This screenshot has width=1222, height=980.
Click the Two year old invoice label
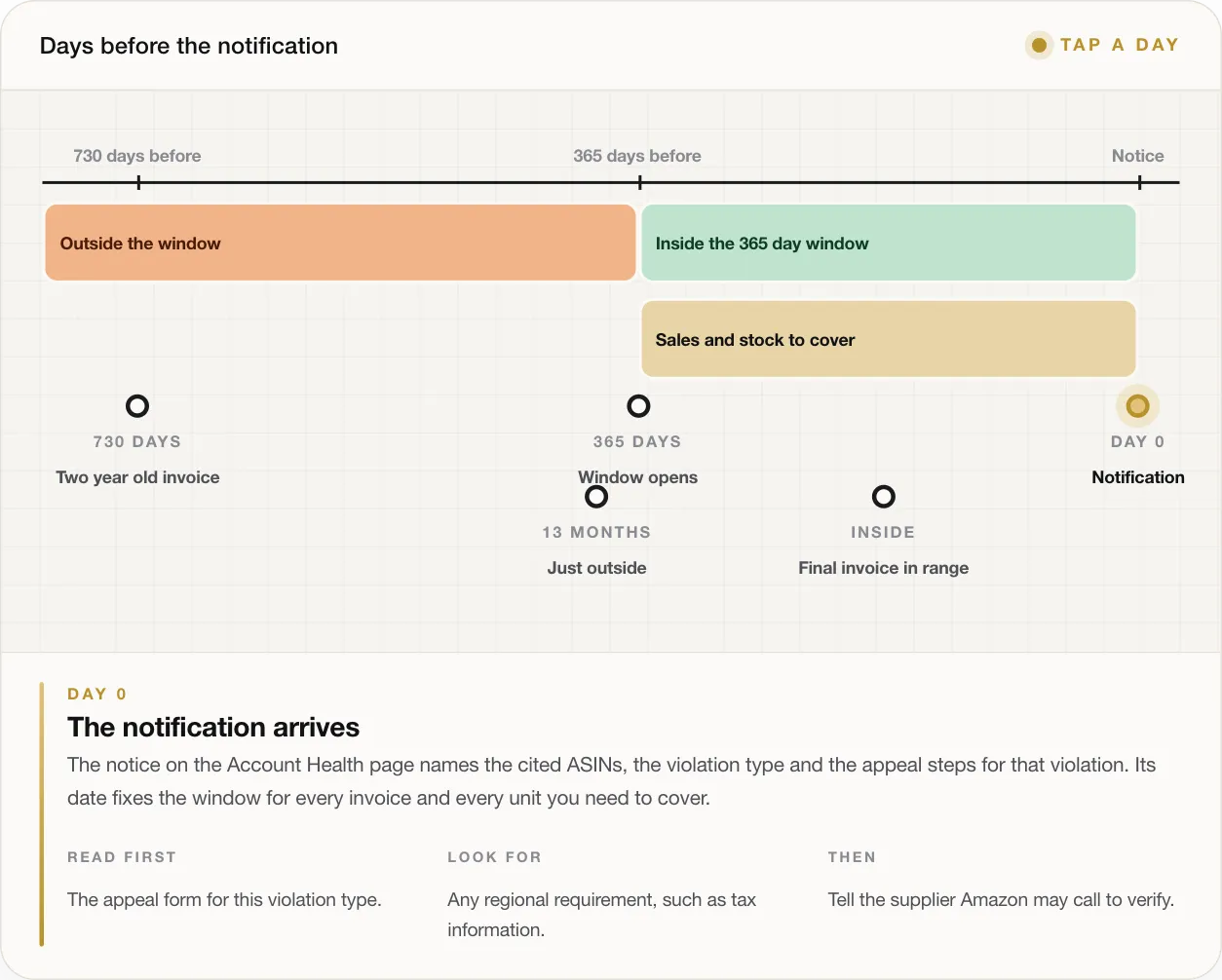pyautogui.click(x=137, y=477)
